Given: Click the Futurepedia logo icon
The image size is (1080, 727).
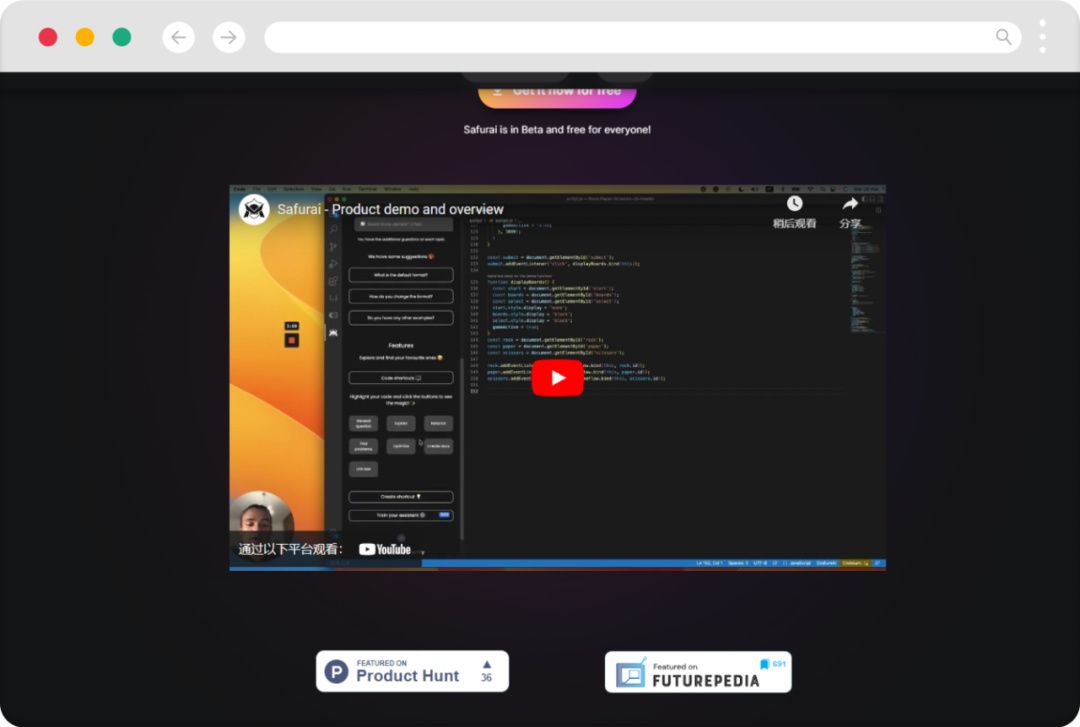Looking at the screenshot, I should [x=631, y=673].
